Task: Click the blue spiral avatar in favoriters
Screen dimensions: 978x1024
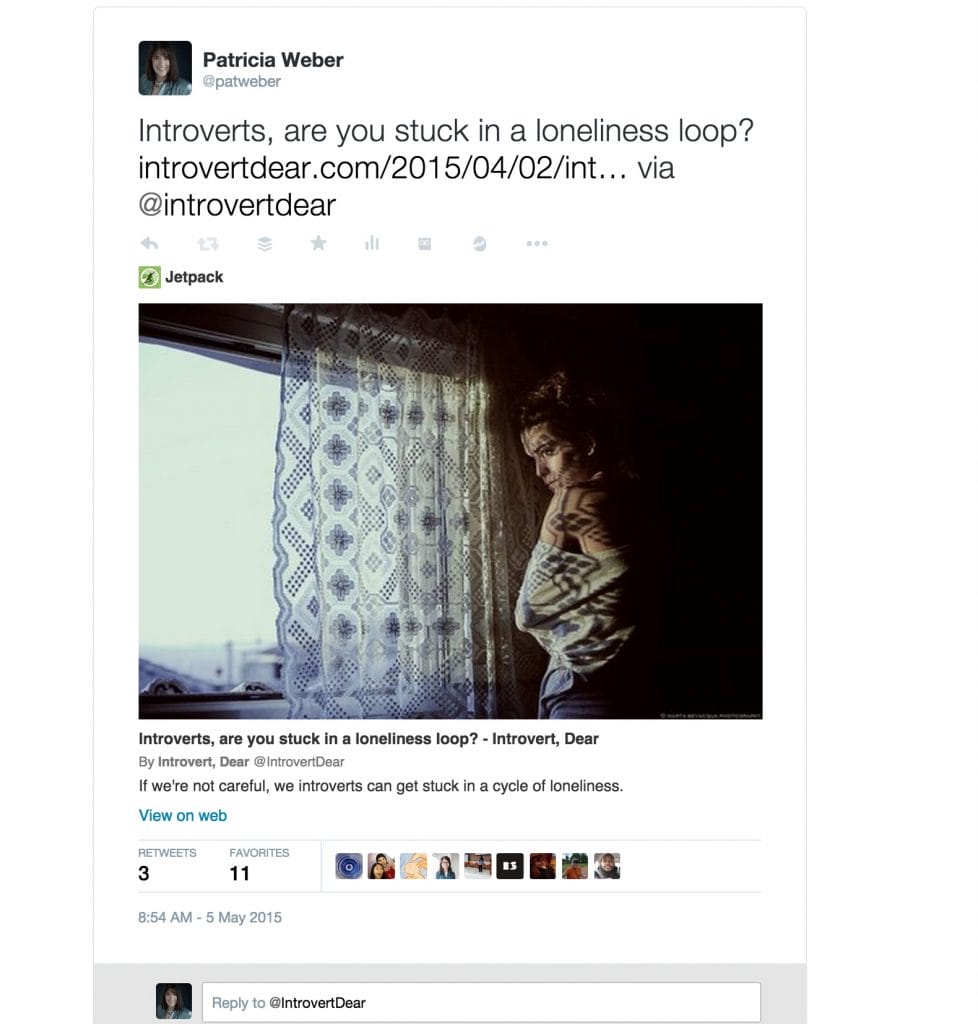Action: coord(349,867)
